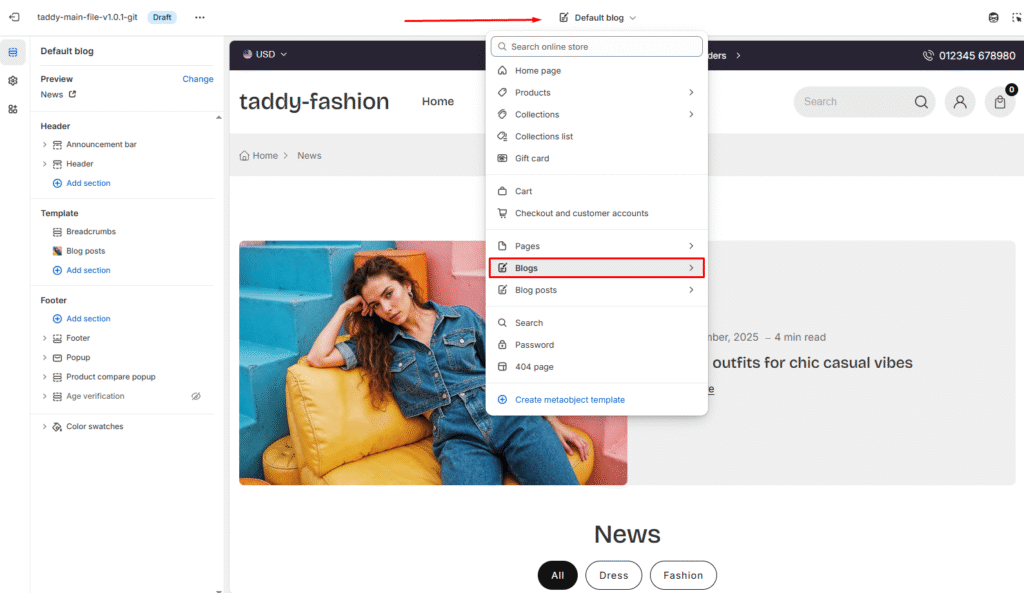Select the Dress filter pill
This screenshot has width=1024, height=593.
coord(613,575)
